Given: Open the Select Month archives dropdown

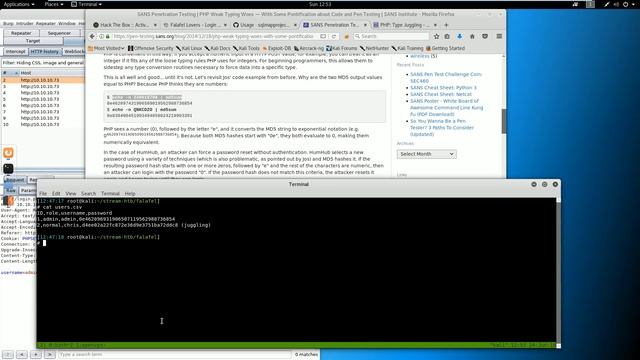Looking at the screenshot, I should (427, 154).
